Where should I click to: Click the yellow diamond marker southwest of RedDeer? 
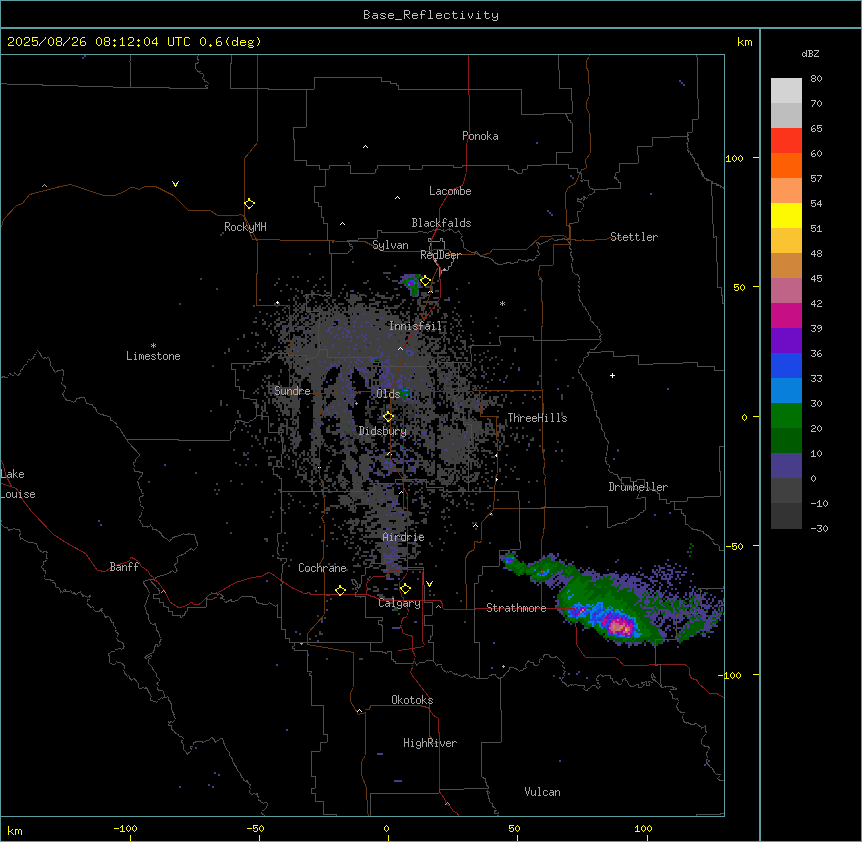coord(426,281)
